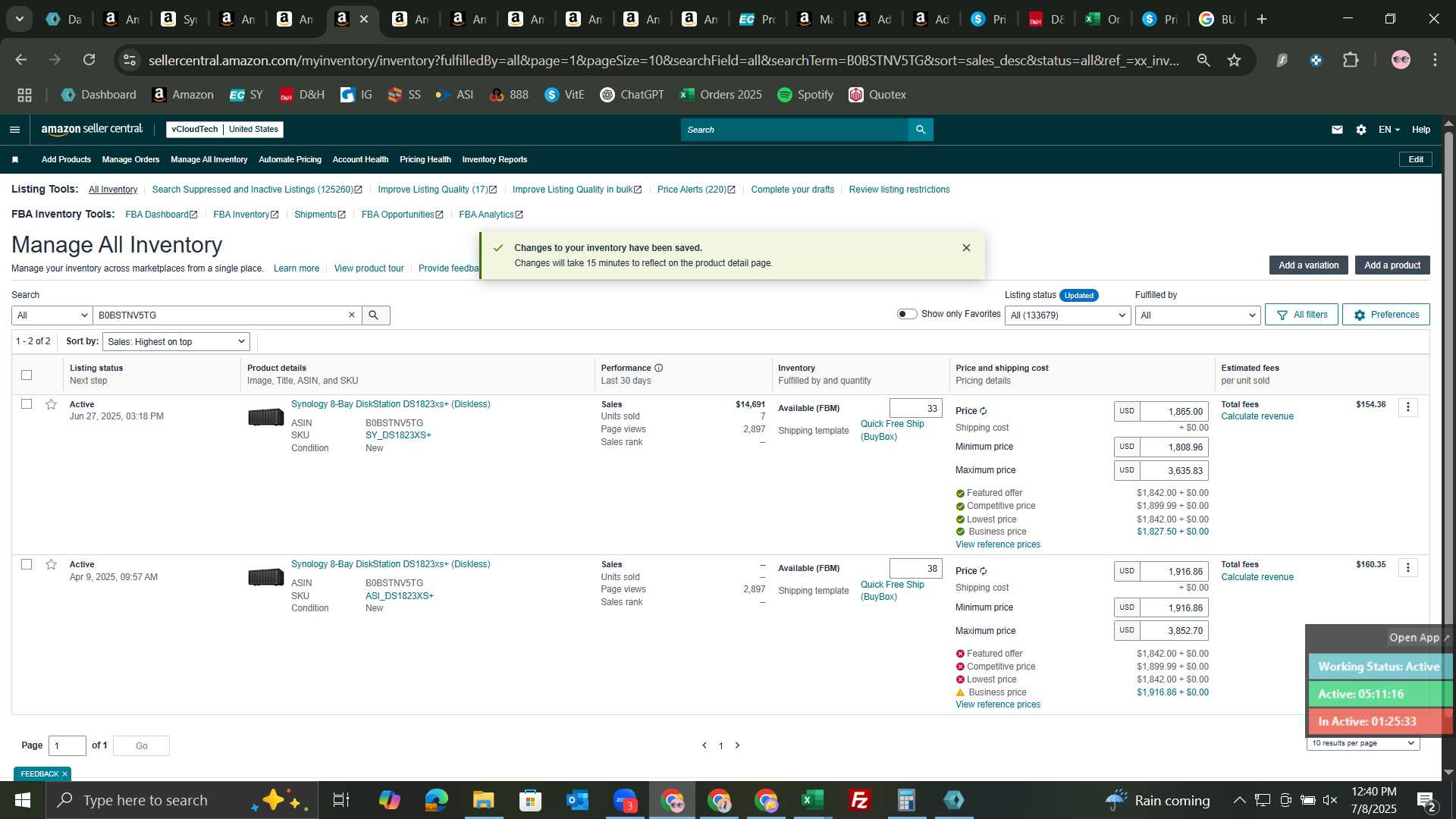Viewport: 1456px width, 819px height.
Task: Open the Spotify bookmark
Action: click(805, 95)
